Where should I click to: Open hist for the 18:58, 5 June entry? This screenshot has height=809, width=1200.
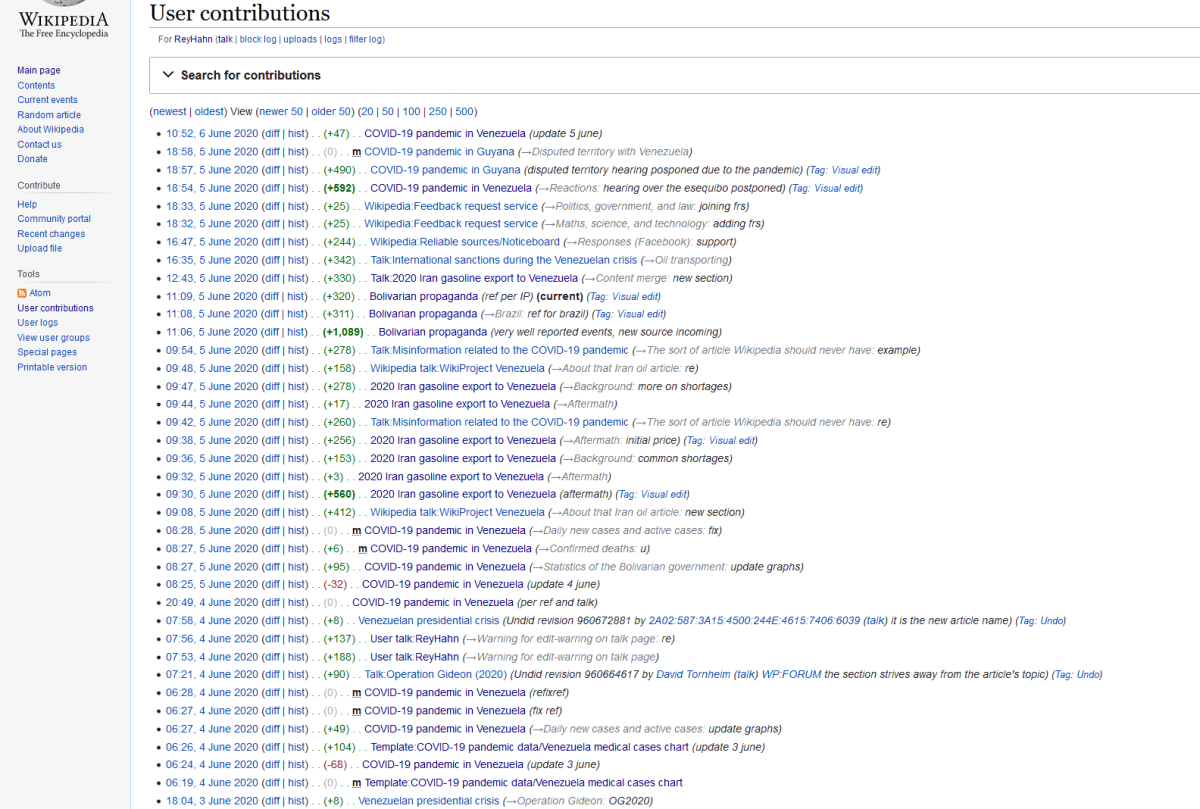click(297, 152)
